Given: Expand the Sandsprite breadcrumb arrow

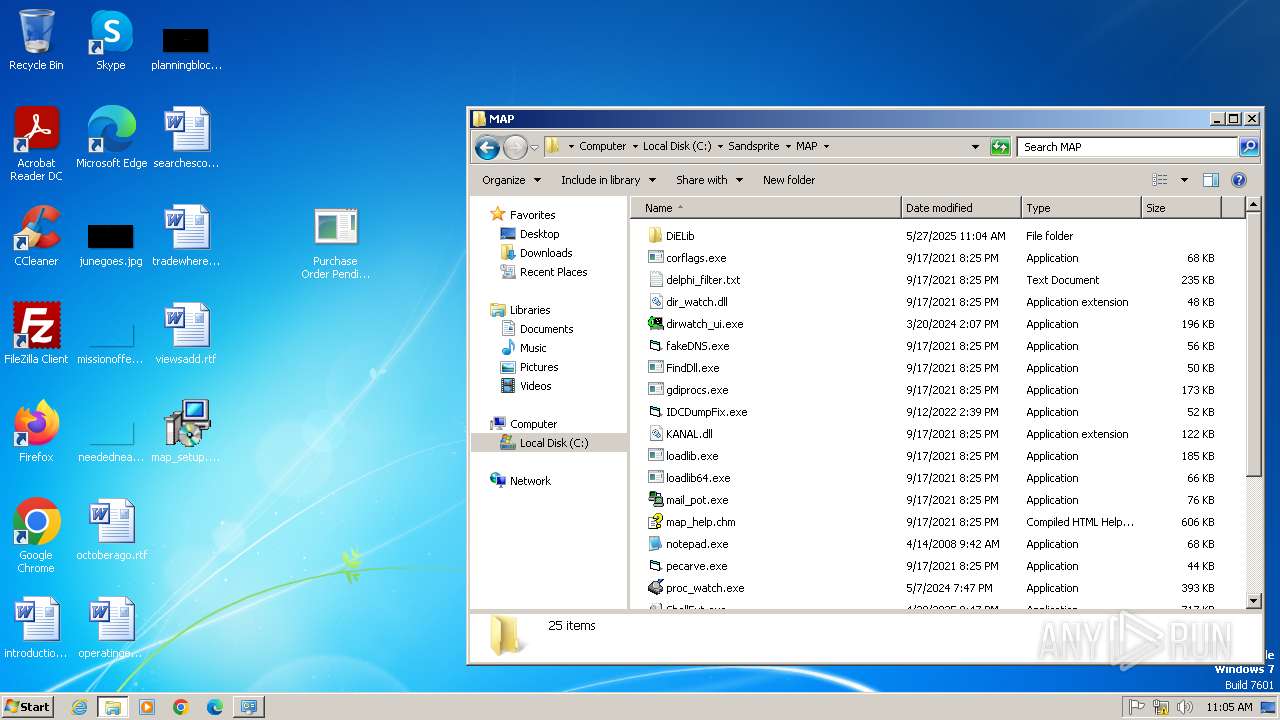Looking at the screenshot, I should (x=788, y=146).
